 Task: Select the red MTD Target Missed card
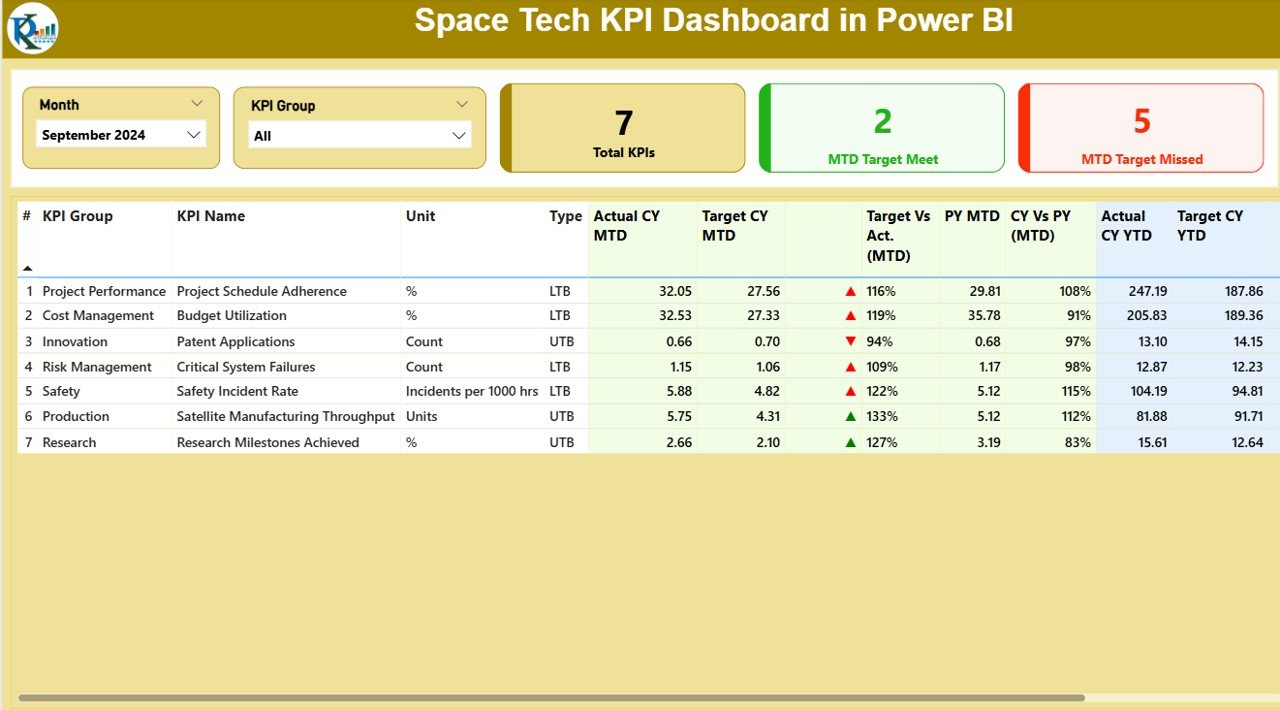pyautogui.click(x=1140, y=127)
